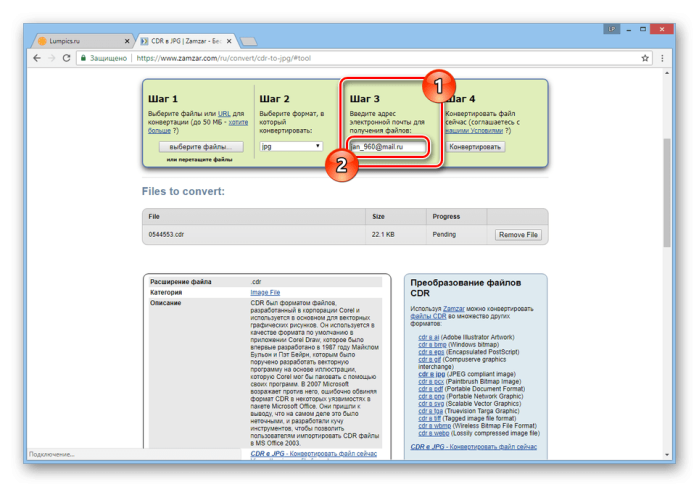Bookmark page with star icon
The image size is (699, 487).
pos(645,58)
